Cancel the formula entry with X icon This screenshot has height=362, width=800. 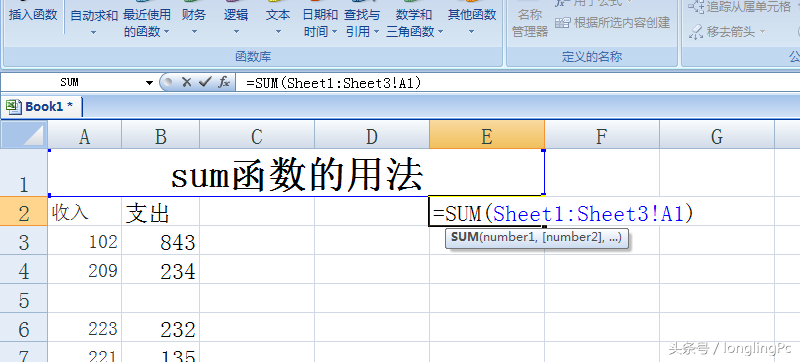tap(187, 82)
